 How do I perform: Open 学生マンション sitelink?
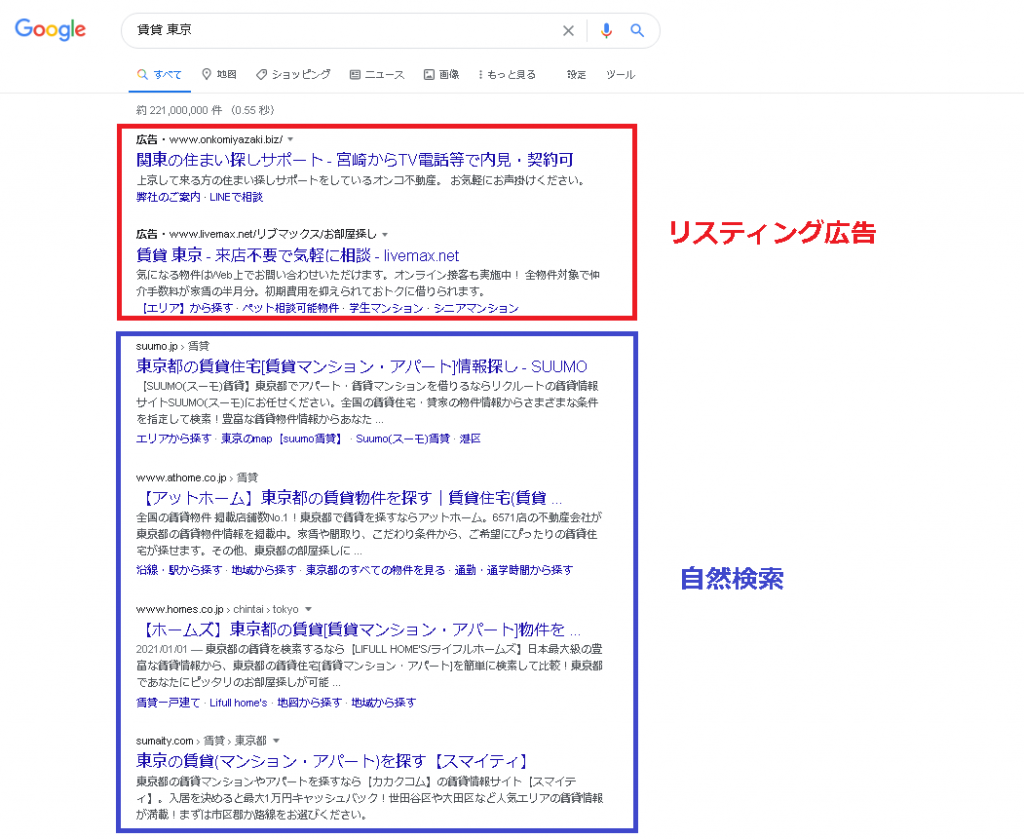pos(386,308)
